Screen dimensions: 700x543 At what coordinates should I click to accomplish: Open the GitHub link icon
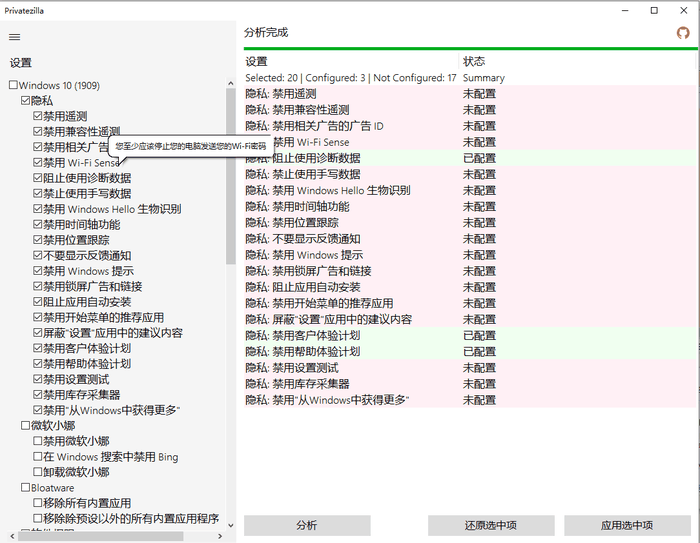(x=683, y=33)
